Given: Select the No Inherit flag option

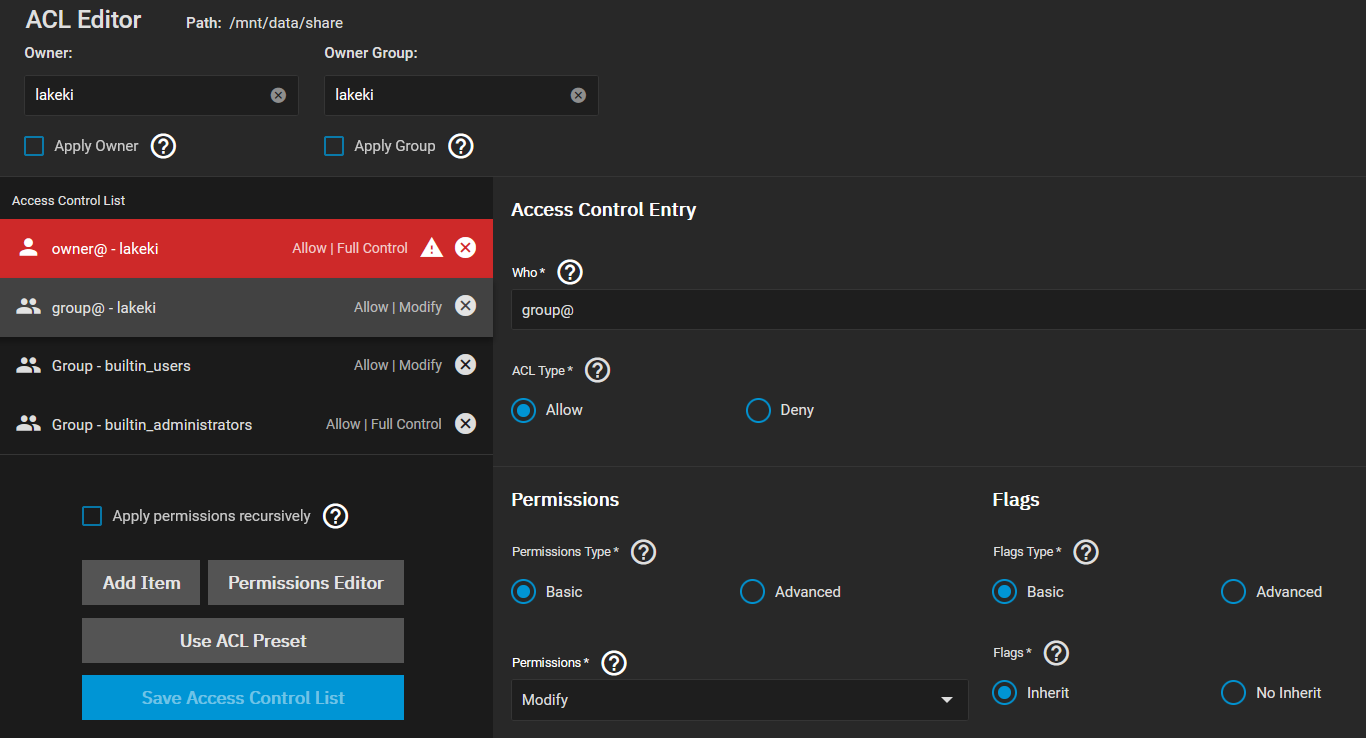Looking at the screenshot, I should [1233, 692].
